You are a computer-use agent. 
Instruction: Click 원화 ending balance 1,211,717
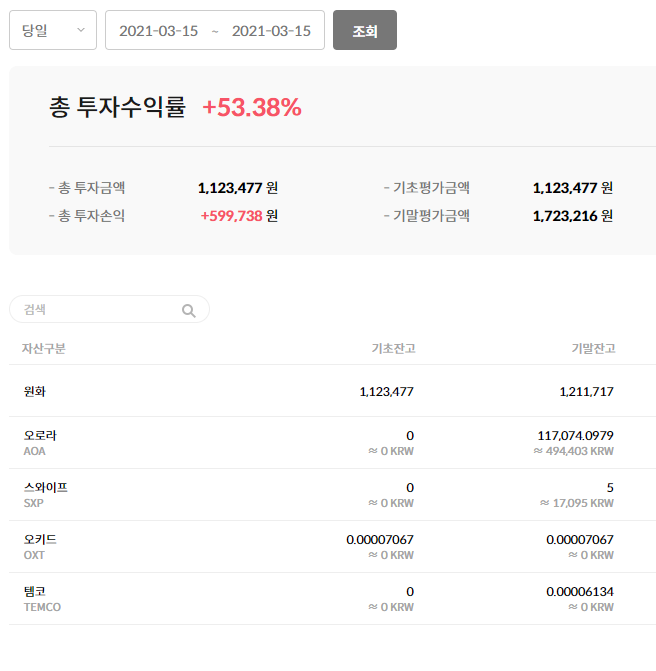[x=586, y=392]
